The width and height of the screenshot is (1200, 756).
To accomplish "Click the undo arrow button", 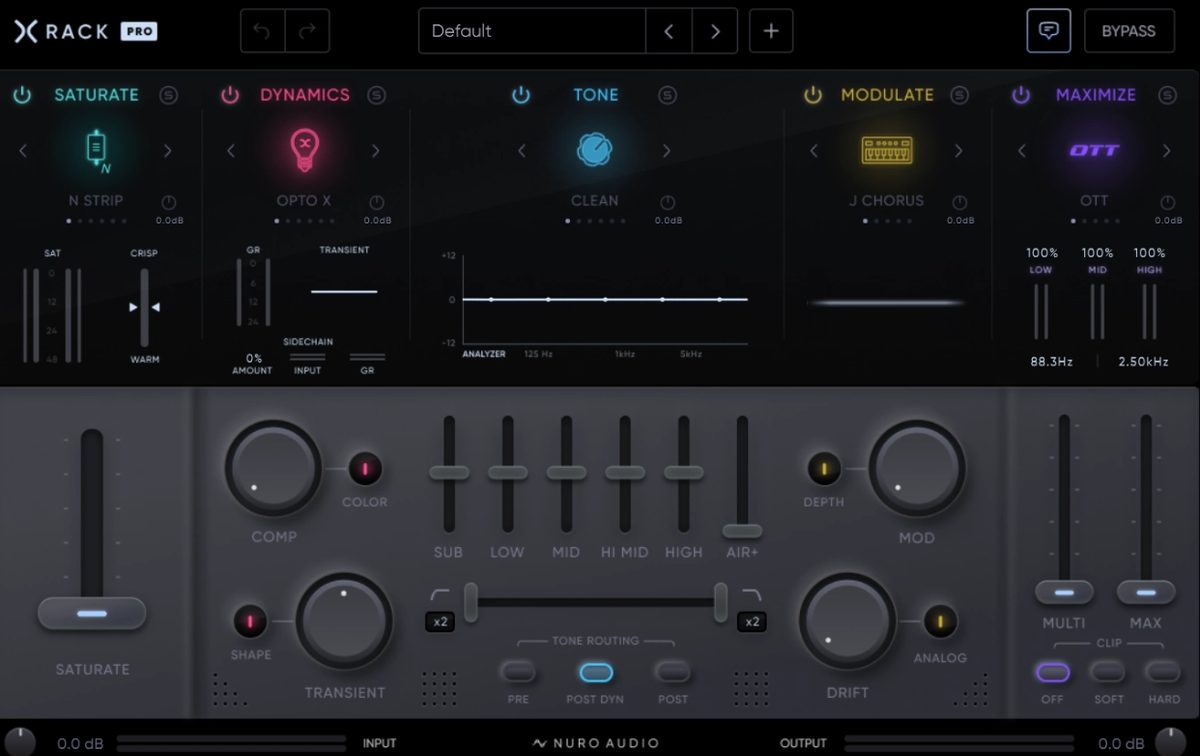I will click(x=262, y=31).
